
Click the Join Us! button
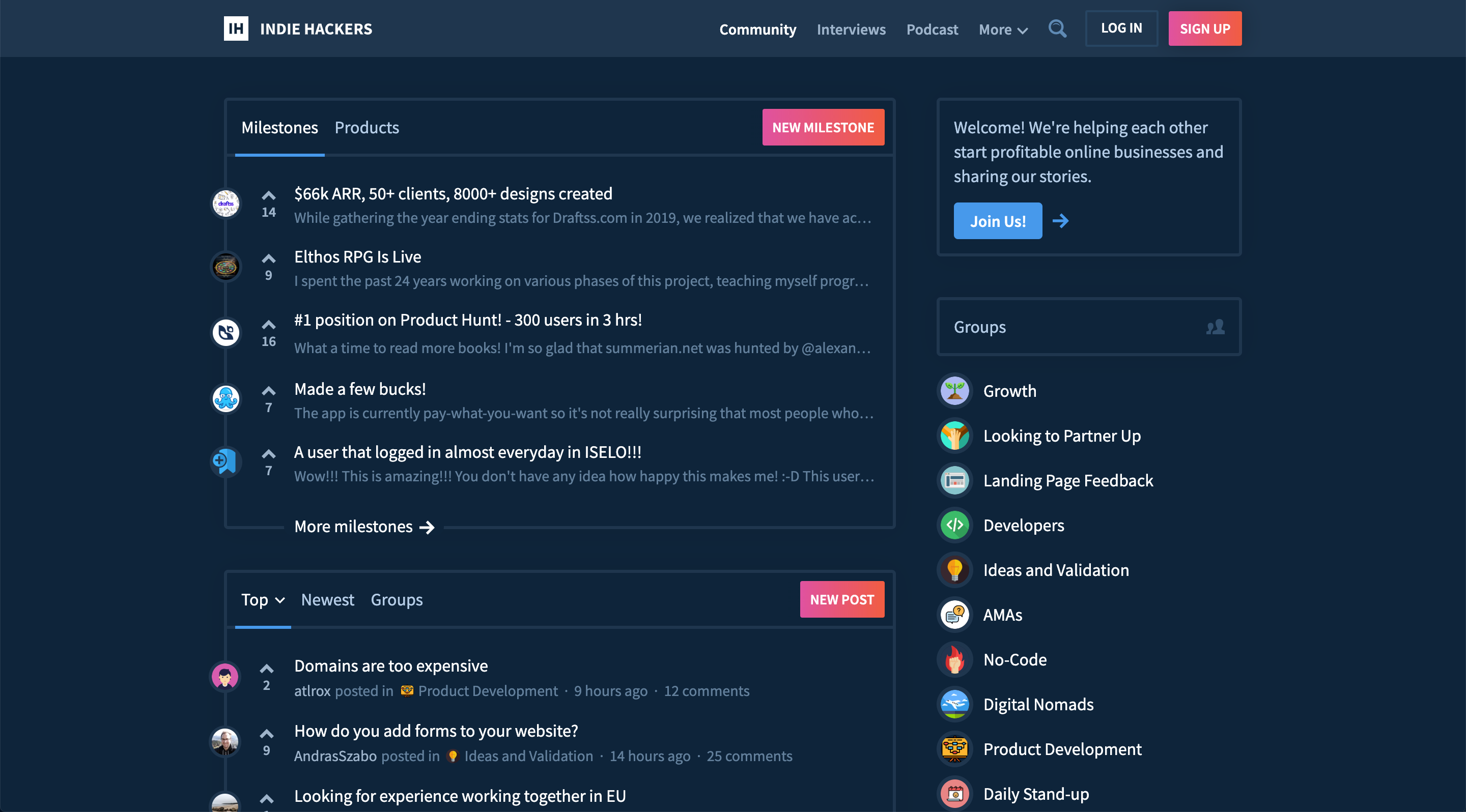pos(997,221)
